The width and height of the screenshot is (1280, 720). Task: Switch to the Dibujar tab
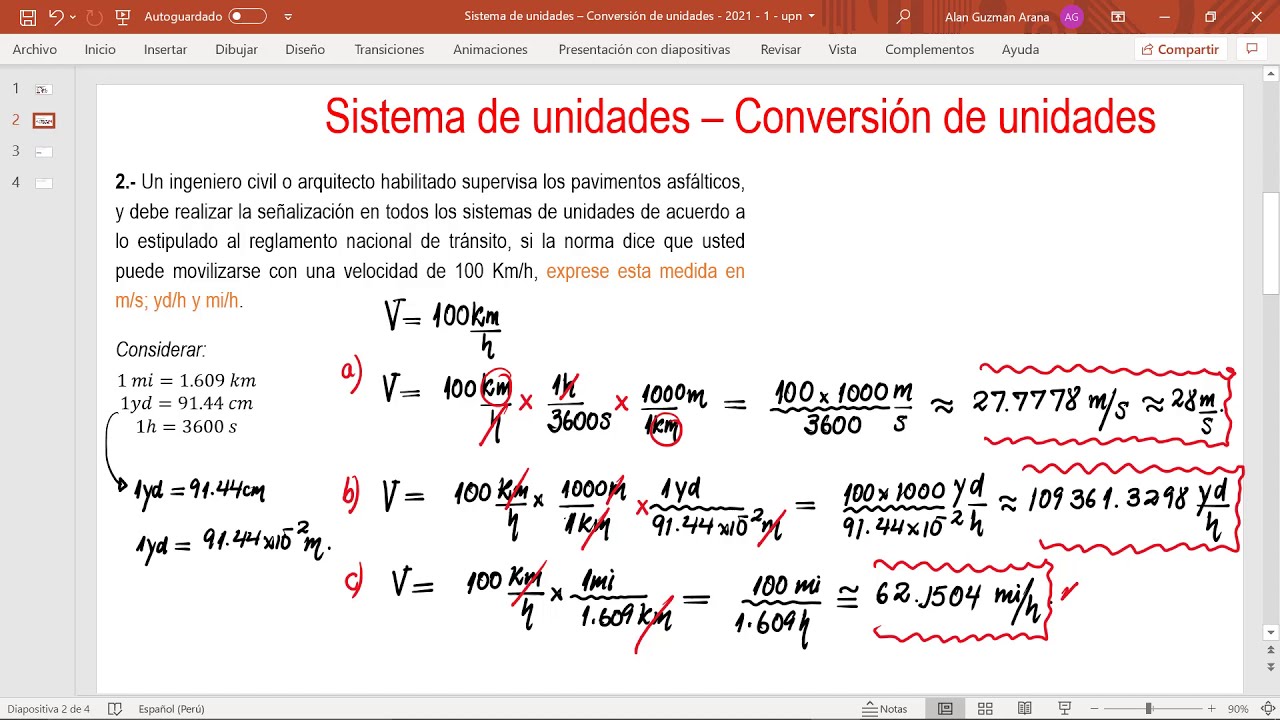pos(236,49)
